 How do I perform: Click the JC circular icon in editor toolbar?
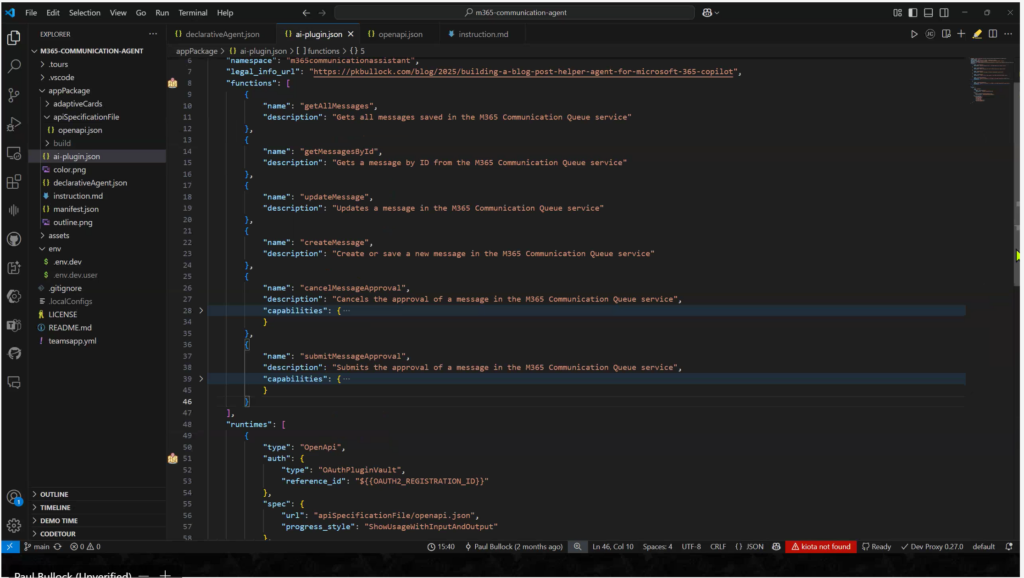pos(930,34)
